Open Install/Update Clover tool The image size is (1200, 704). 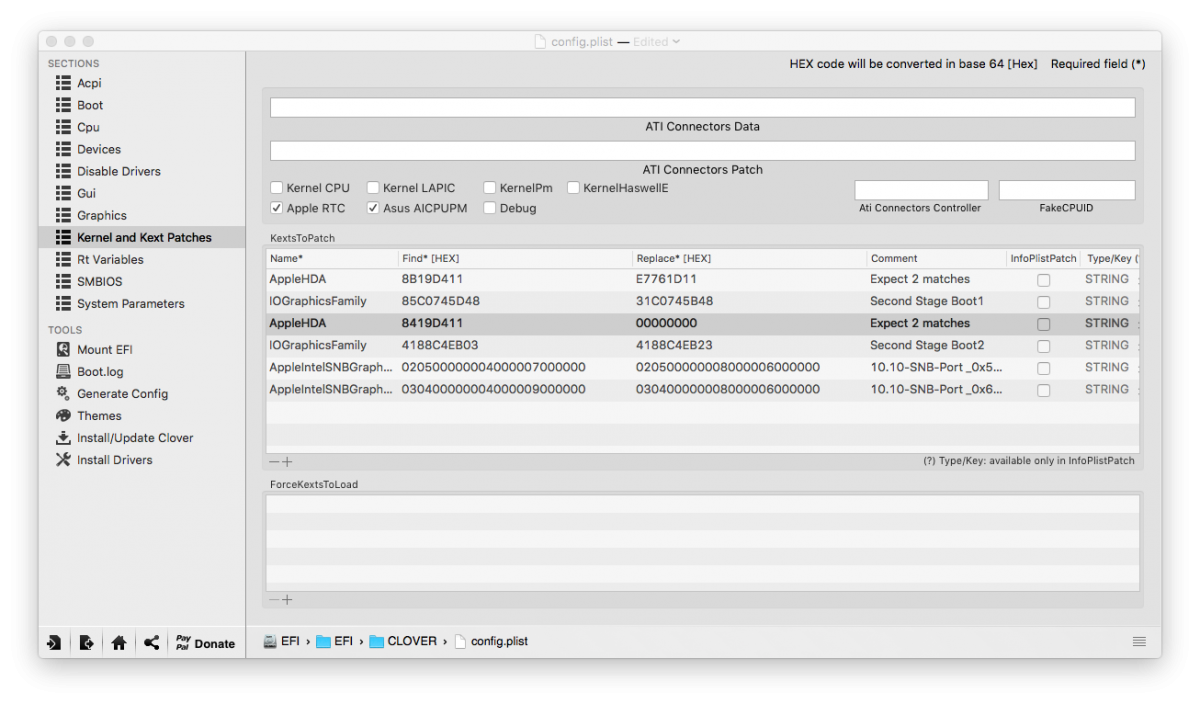point(63,438)
